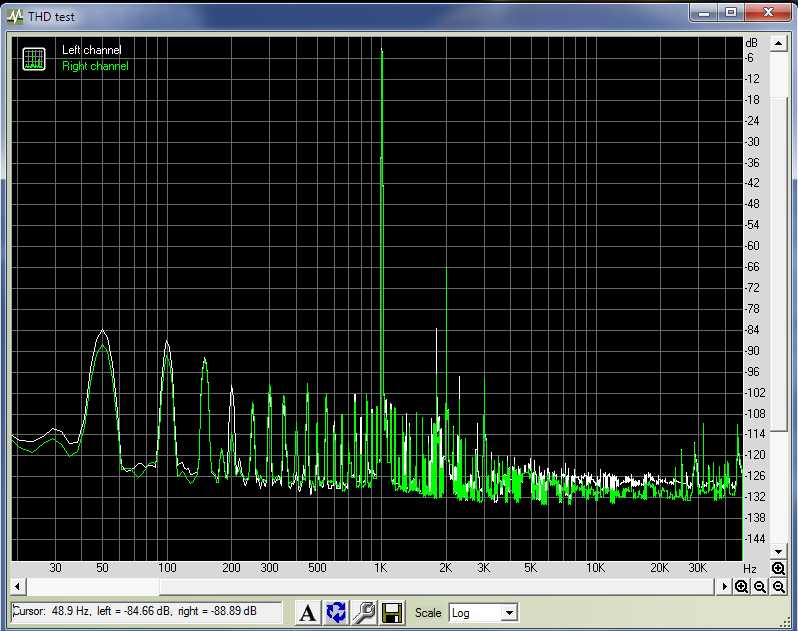Click the horizontal scrollbar left arrow
798x631 pixels.
point(17,587)
